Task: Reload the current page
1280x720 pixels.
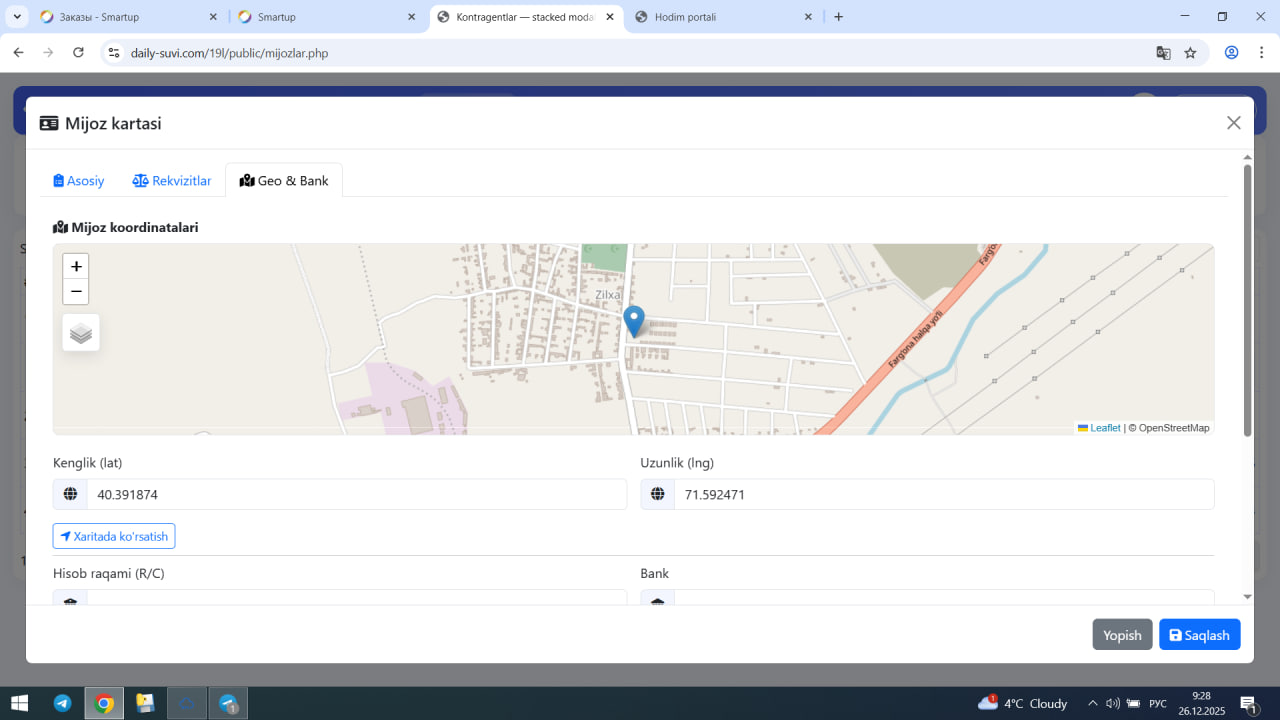Action: (x=79, y=53)
